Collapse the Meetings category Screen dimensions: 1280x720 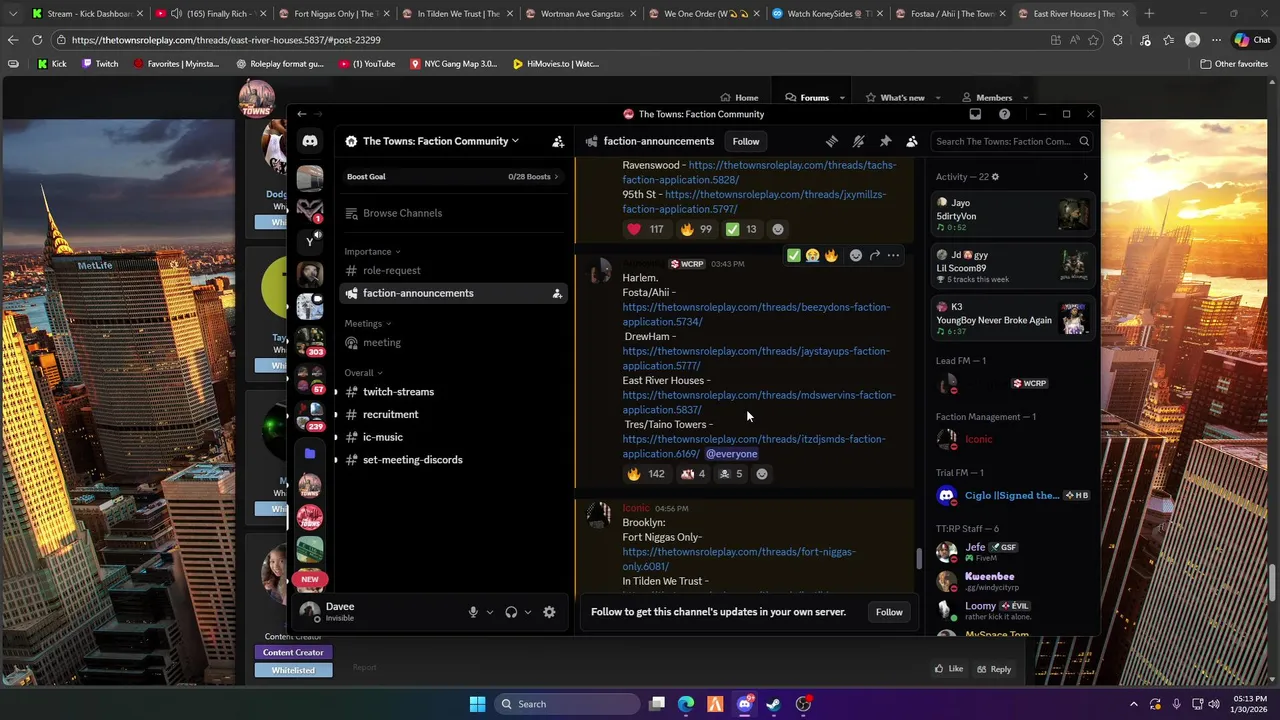point(368,324)
